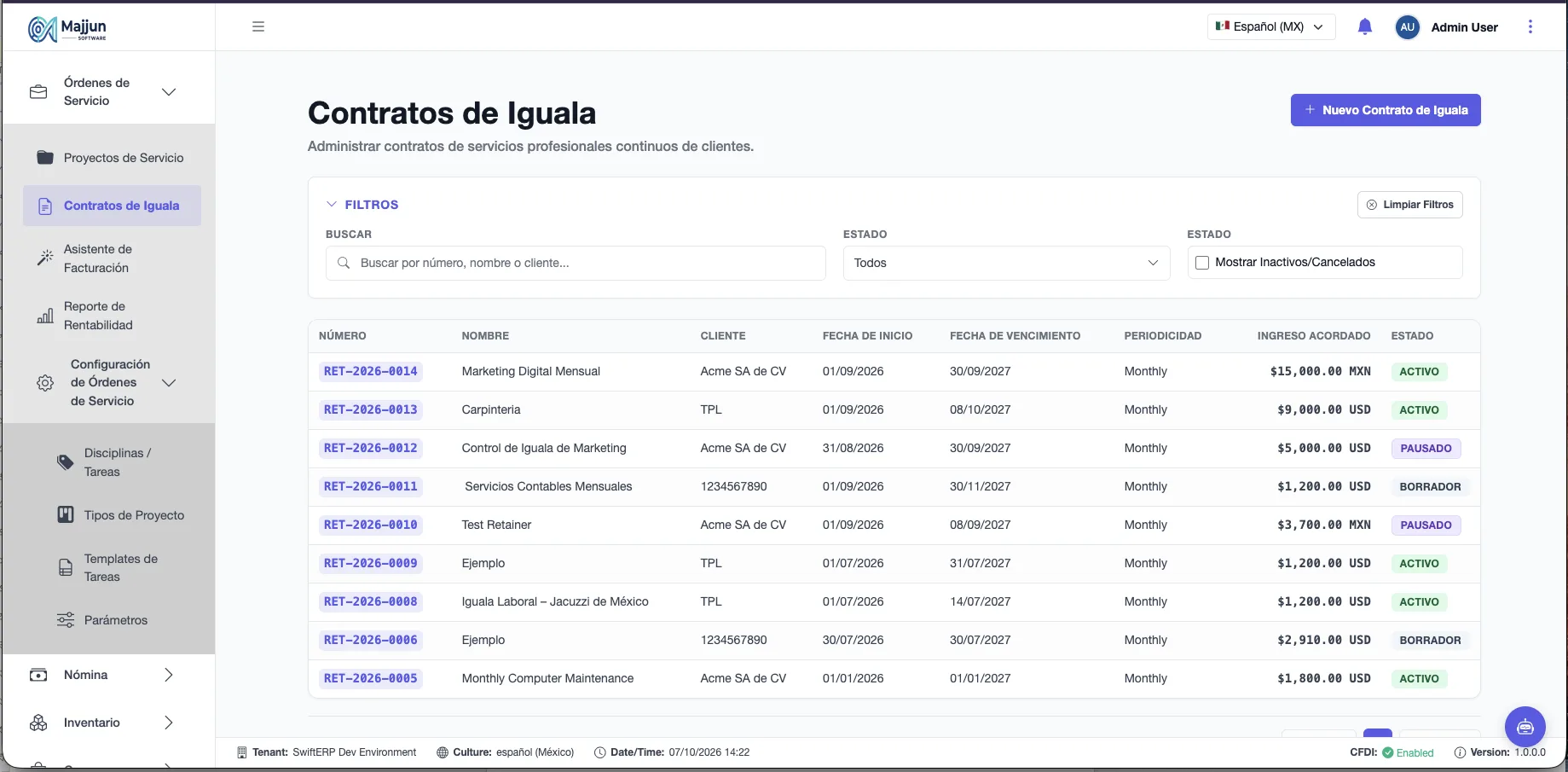Open Asistente de Facturación menu item
The height and width of the screenshot is (772, 1568).
coord(110,258)
